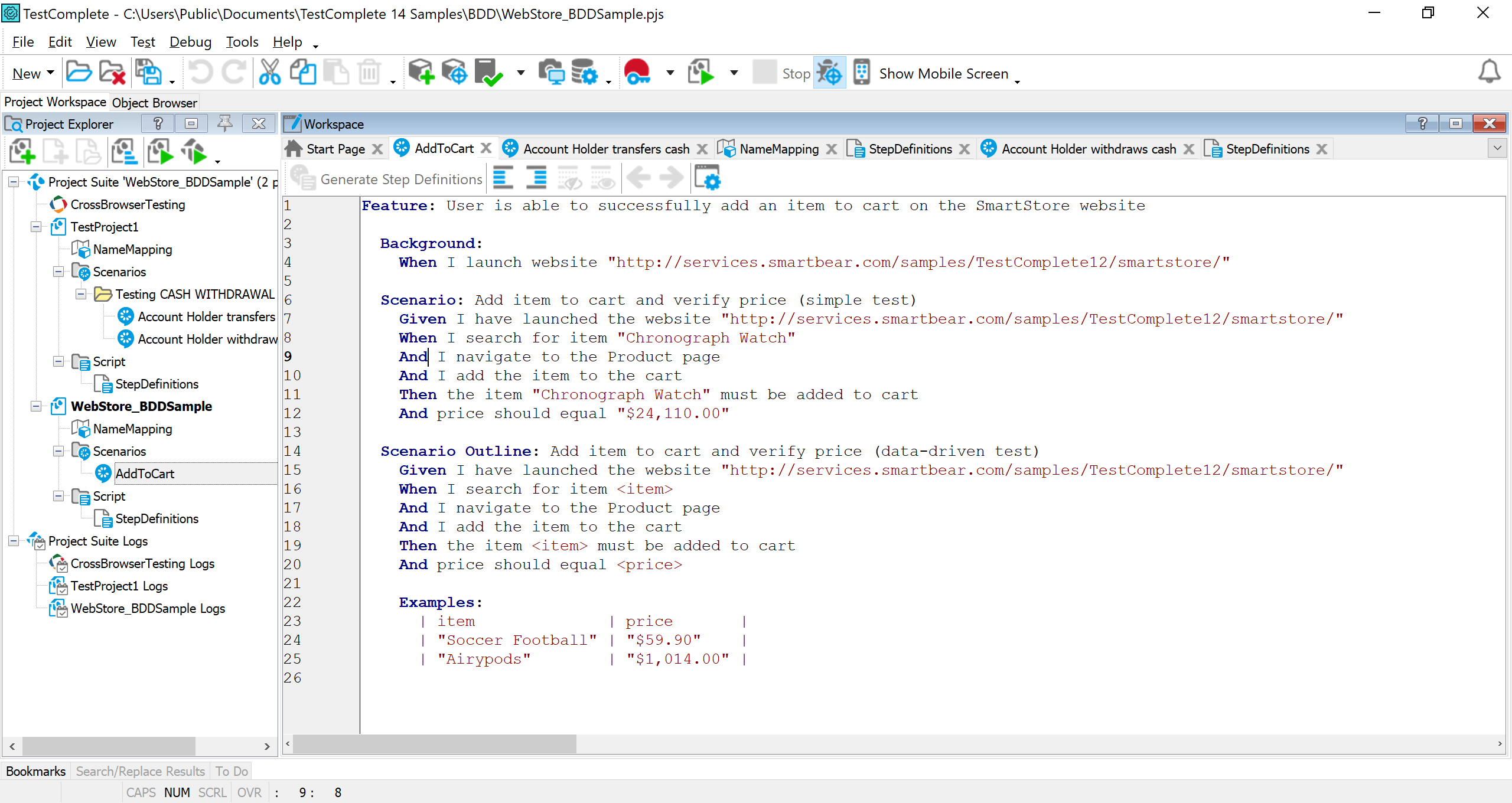Open the Debug menu
The image size is (1512, 803).
tap(190, 42)
